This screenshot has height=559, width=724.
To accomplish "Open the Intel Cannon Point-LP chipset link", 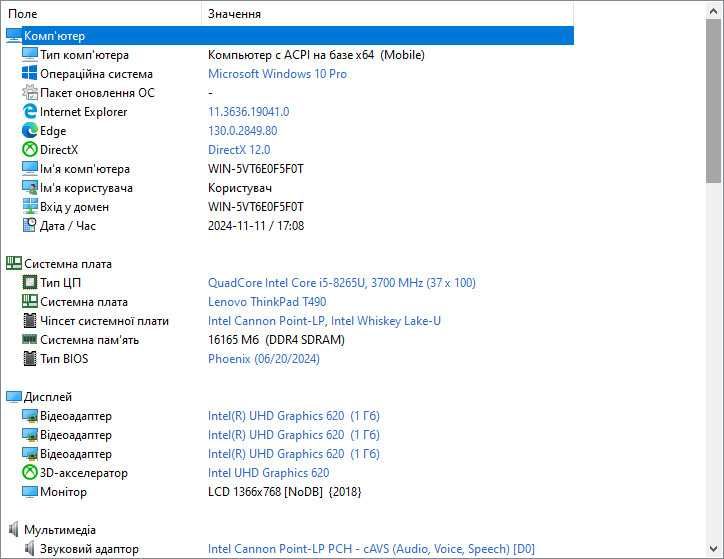I will (x=324, y=320).
